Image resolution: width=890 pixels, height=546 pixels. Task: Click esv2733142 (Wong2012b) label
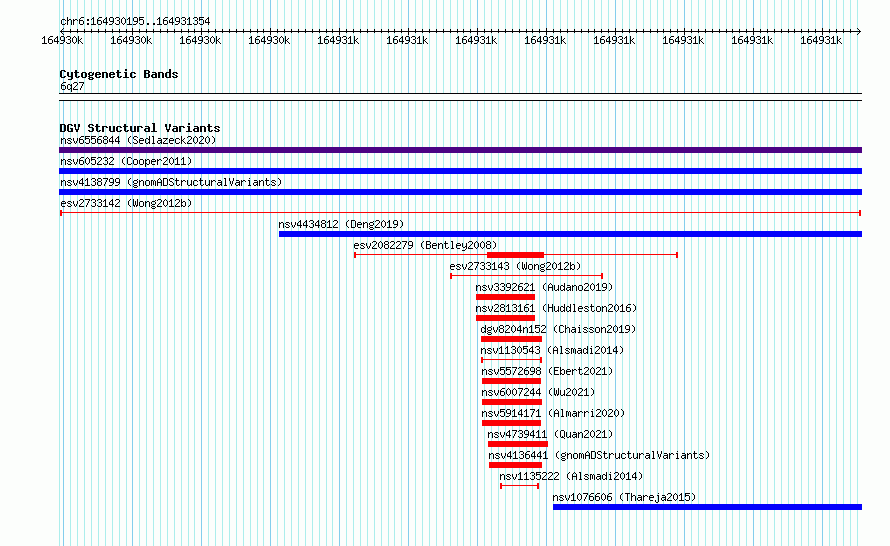(126, 203)
